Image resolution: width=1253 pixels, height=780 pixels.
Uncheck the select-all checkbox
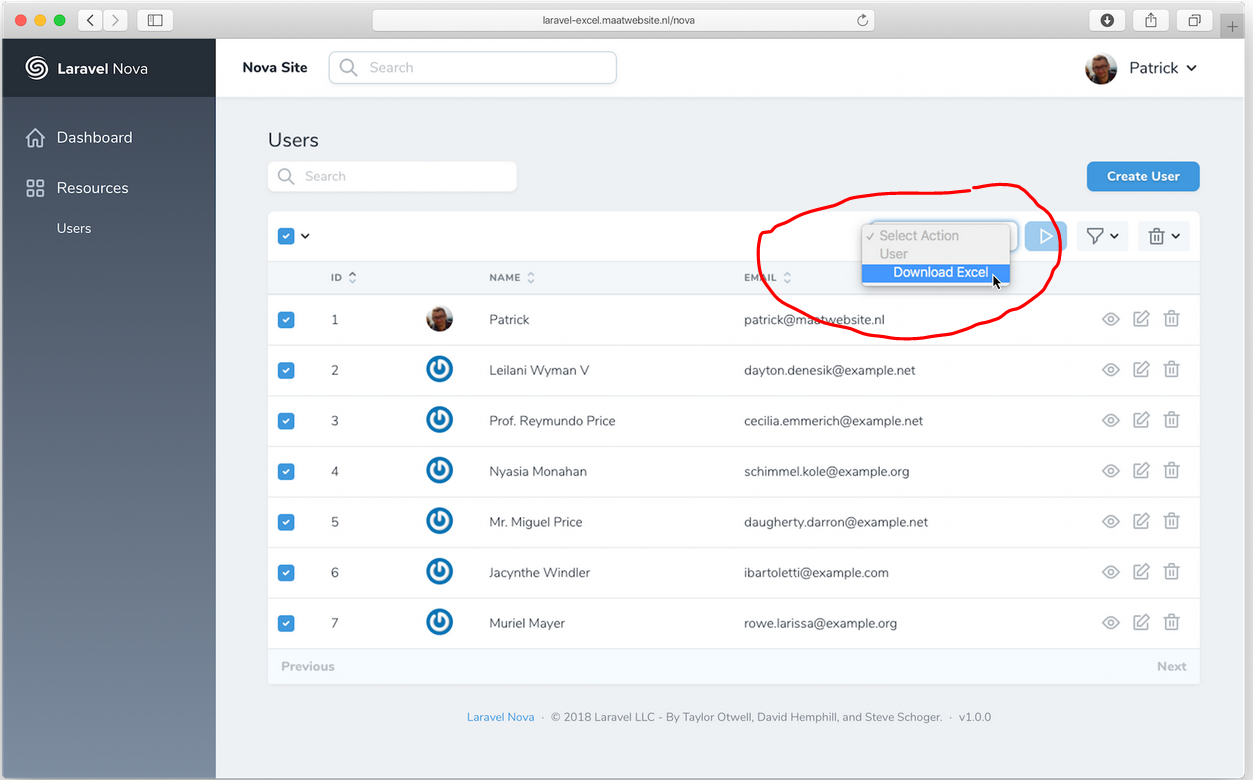point(286,236)
